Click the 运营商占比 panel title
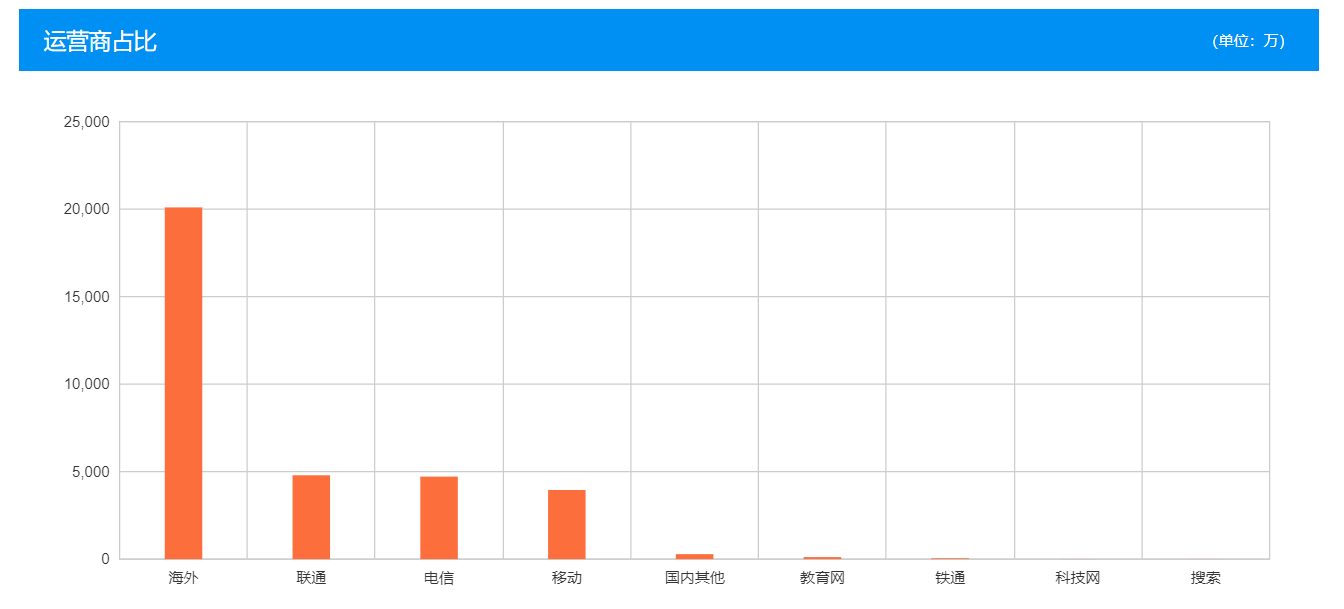This screenshot has width=1344, height=609. click(100, 41)
